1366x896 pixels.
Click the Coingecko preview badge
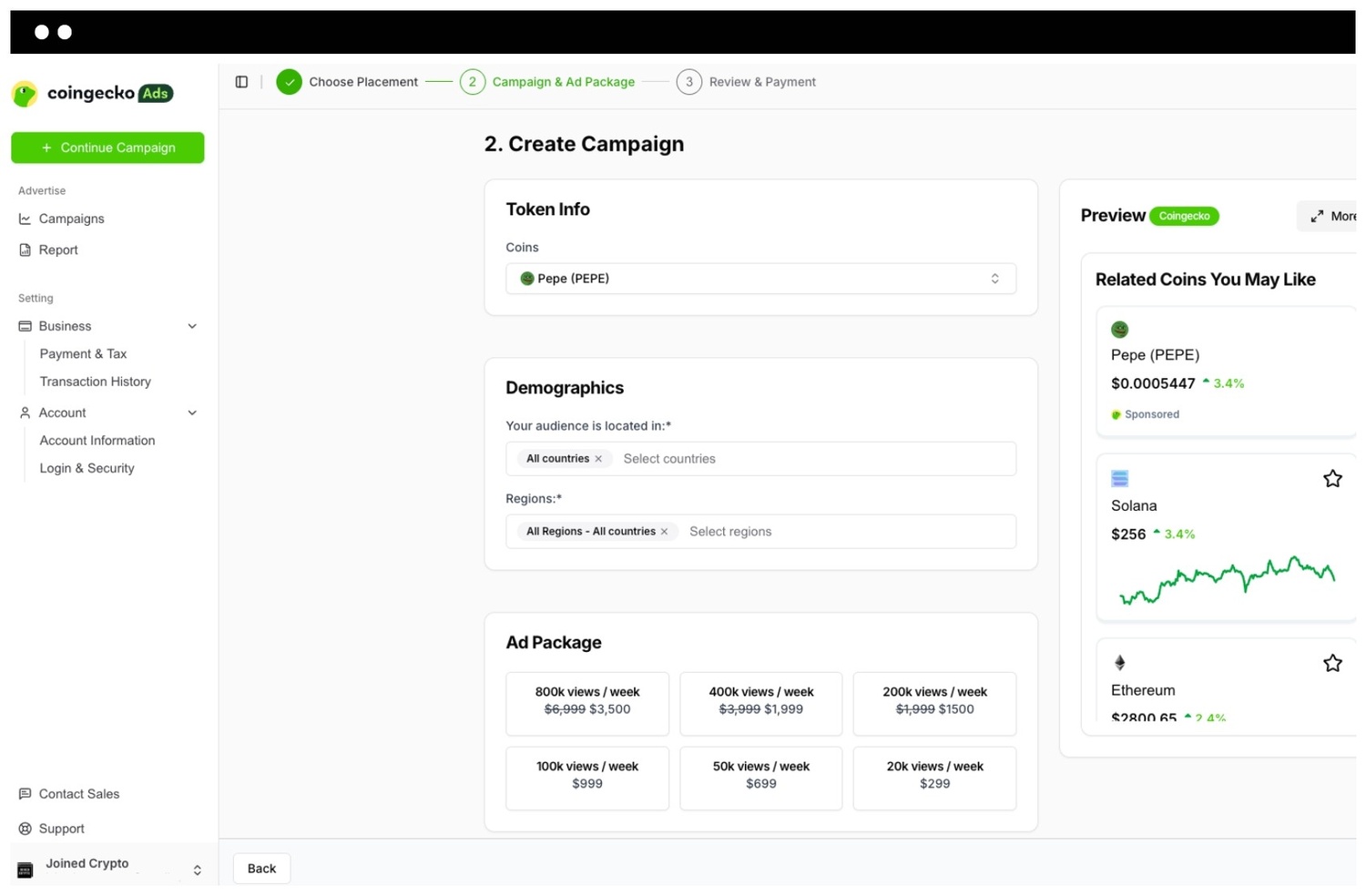click(1184, 216)
